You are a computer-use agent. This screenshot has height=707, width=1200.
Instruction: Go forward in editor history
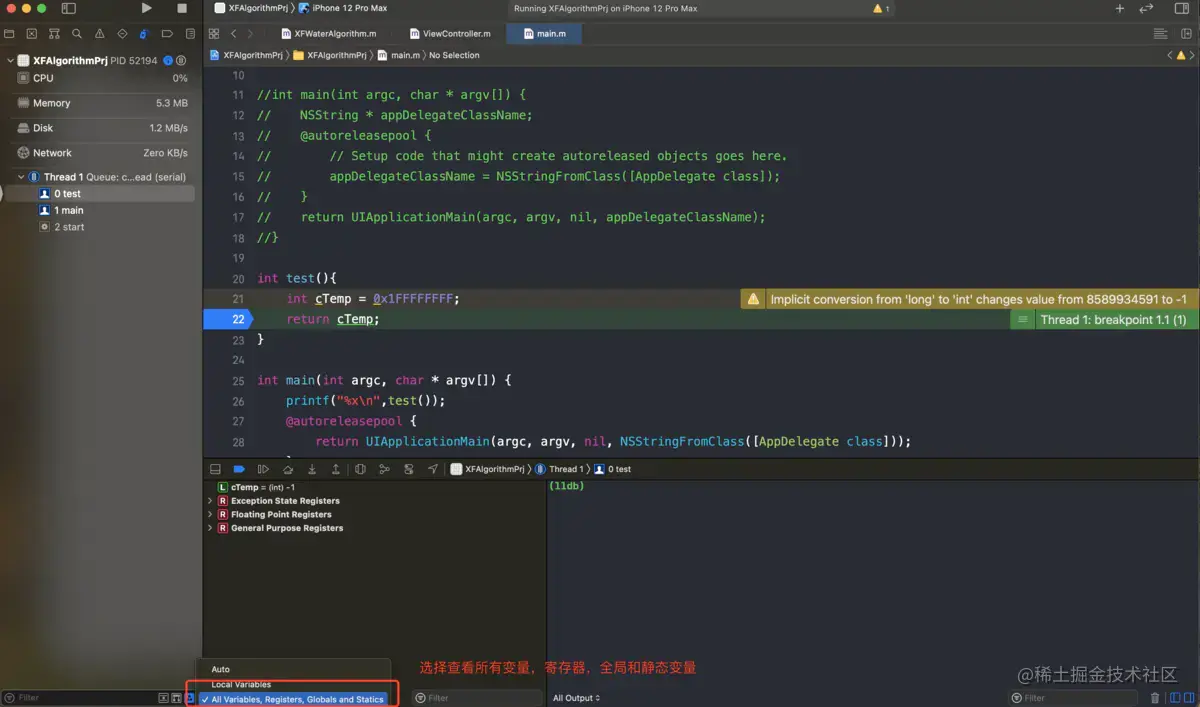[x=251, y=34]
